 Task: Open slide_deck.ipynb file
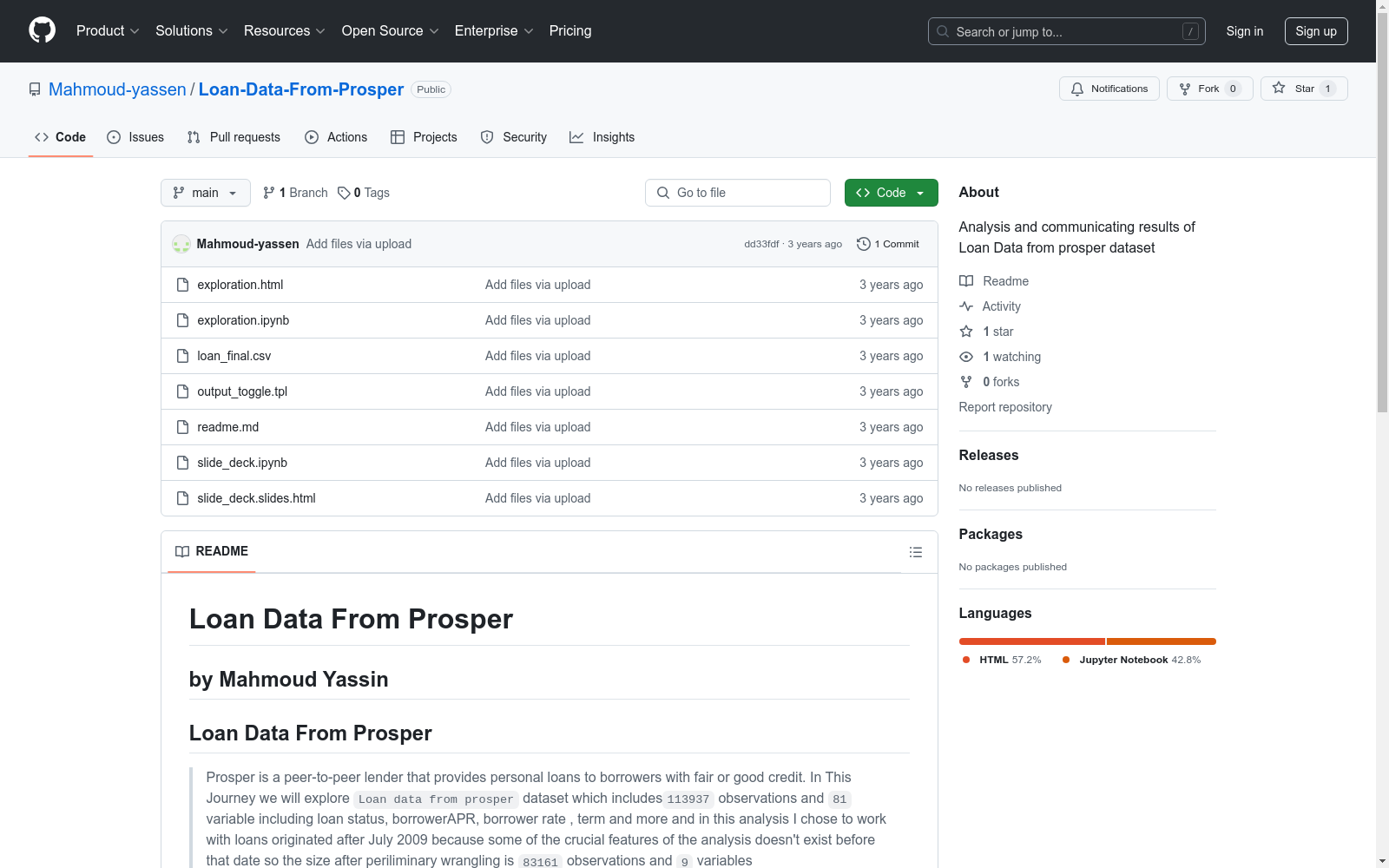242,463
